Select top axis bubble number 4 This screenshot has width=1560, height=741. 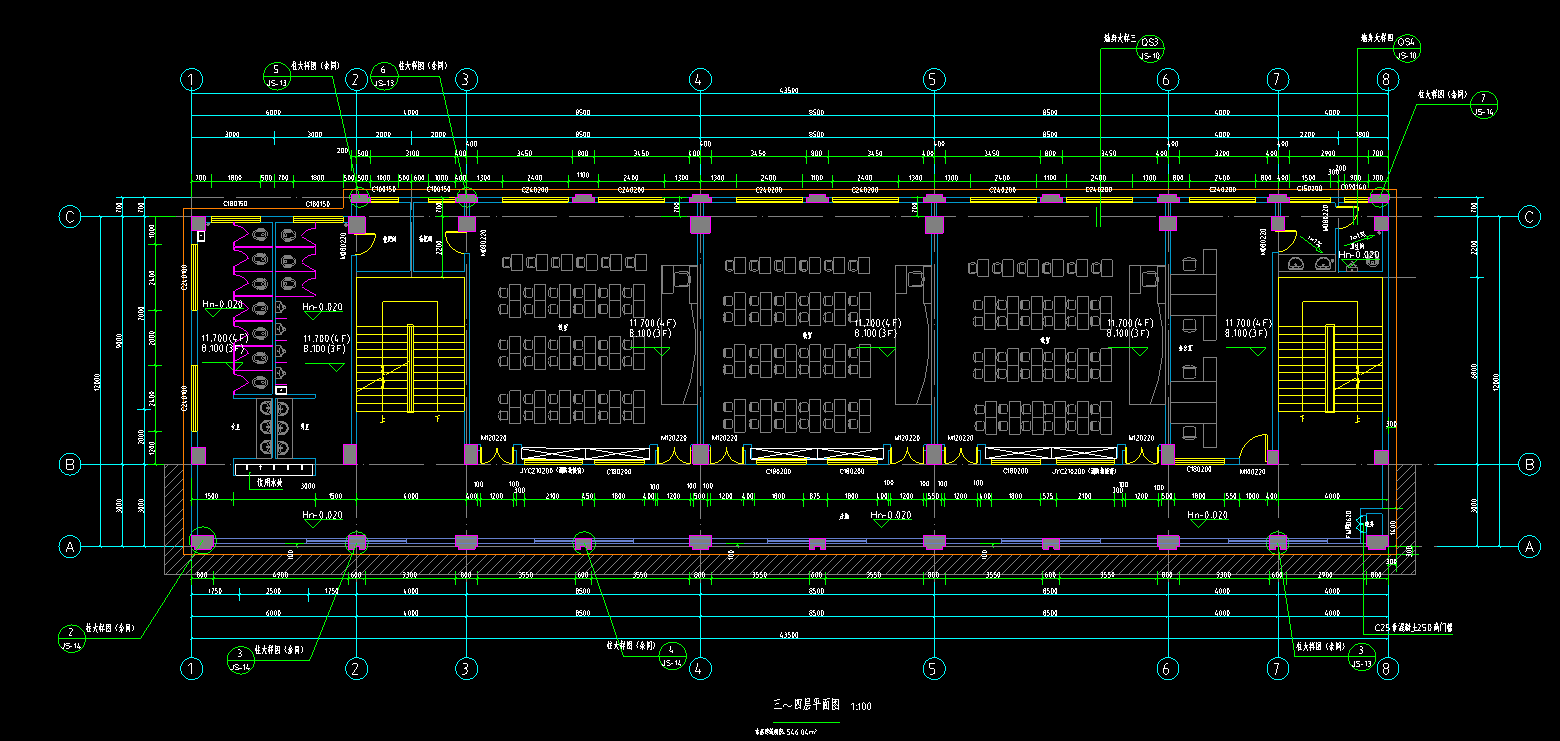coord(700,78)
